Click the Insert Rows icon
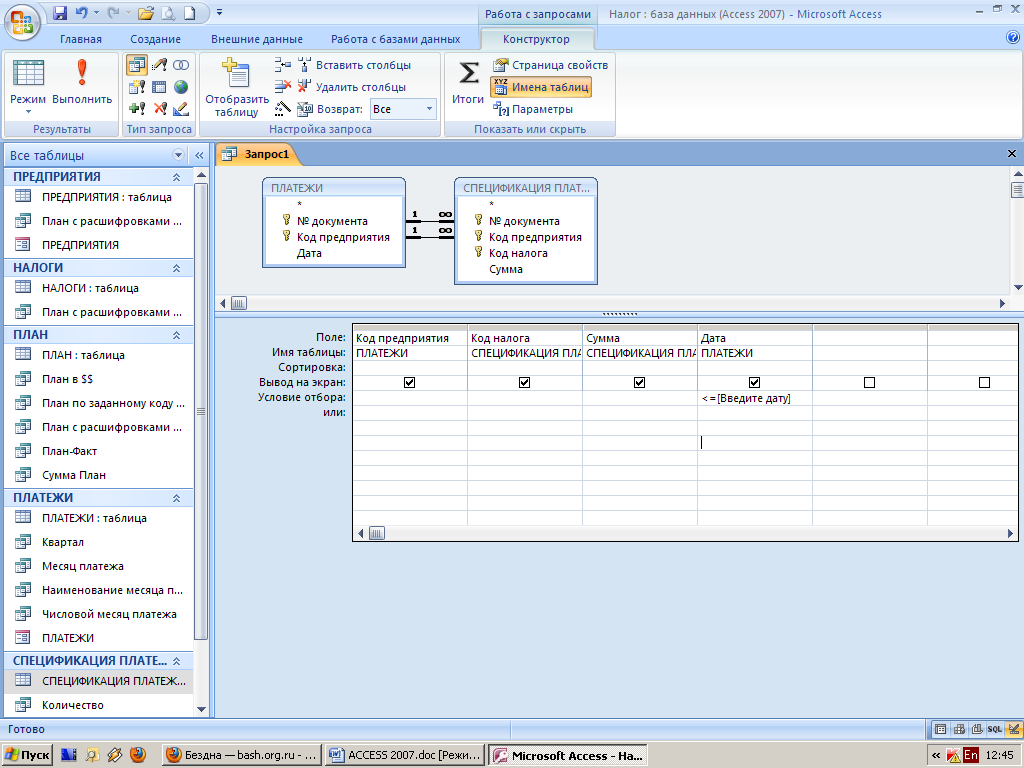The image size is (1024, 768). [282, 65]
